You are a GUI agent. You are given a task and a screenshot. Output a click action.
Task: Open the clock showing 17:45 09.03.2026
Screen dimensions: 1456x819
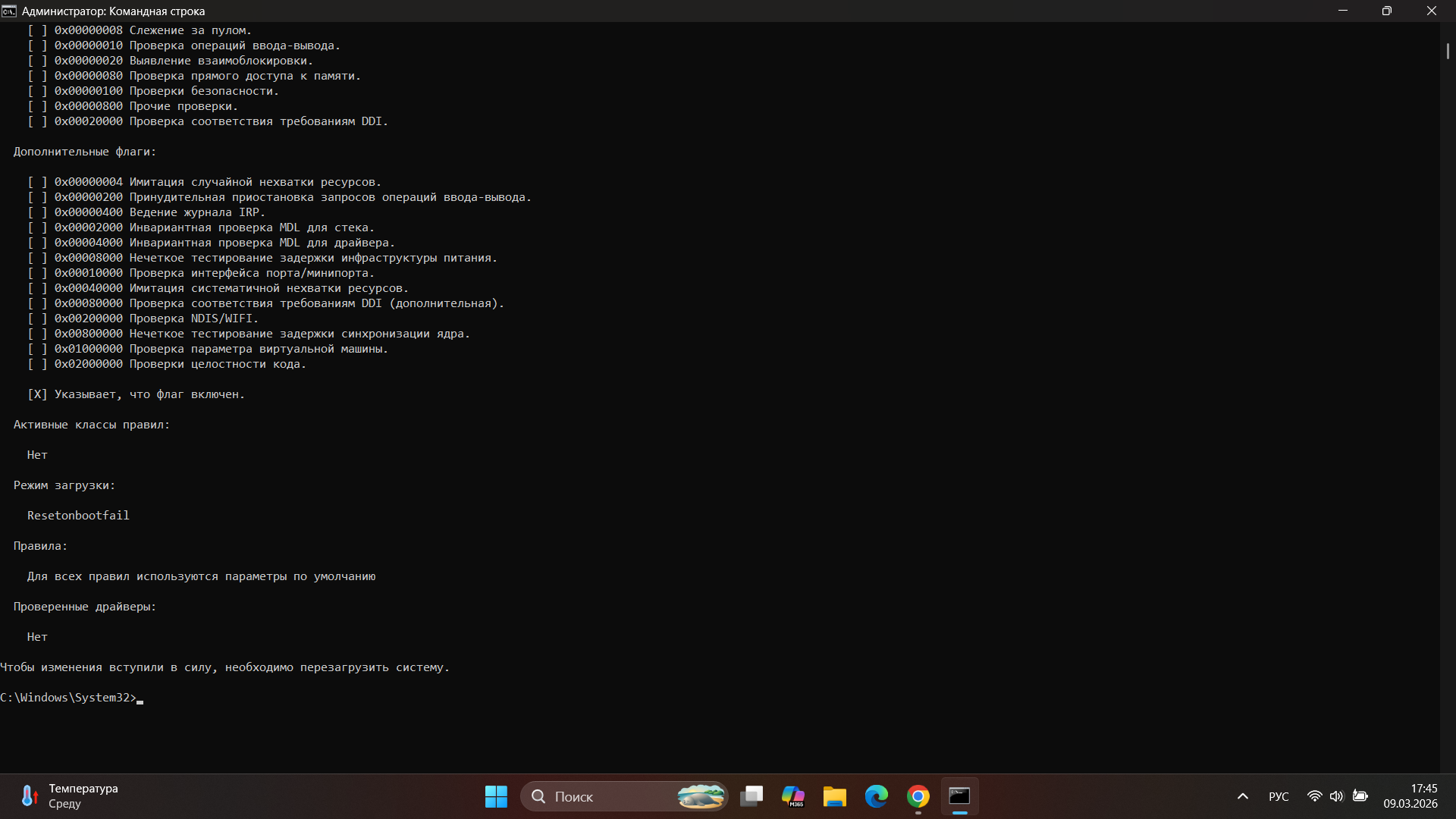tap(1410, 796)
